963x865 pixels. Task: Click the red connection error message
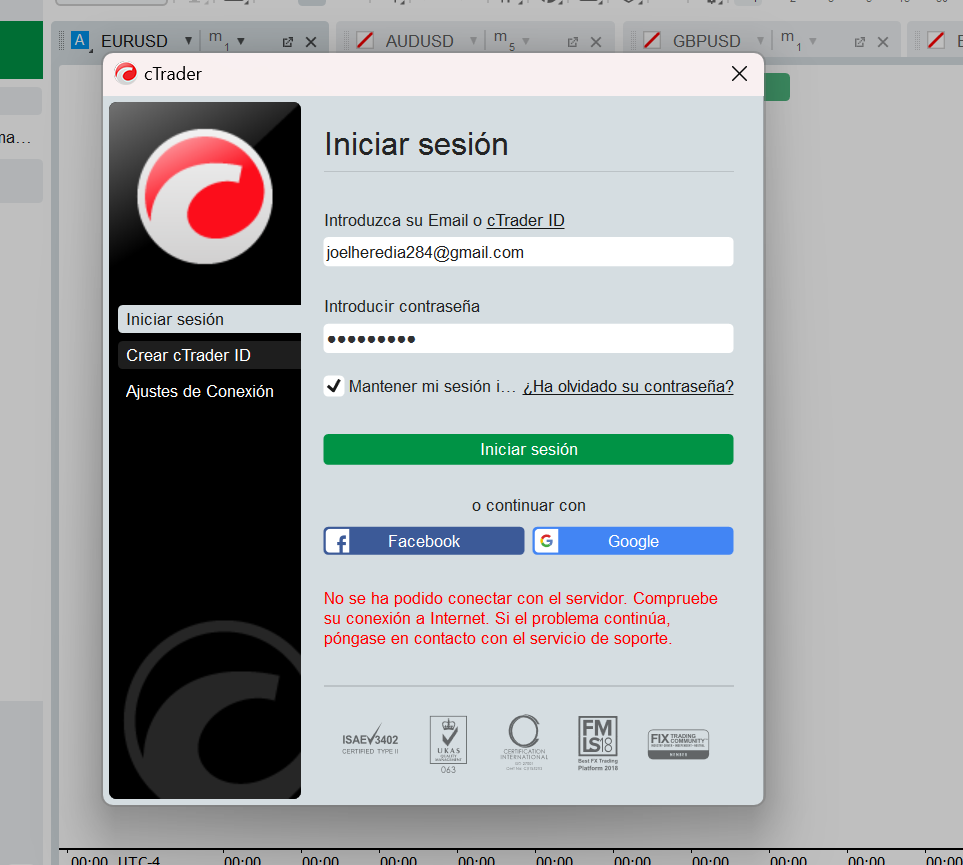tap(521, 619)
